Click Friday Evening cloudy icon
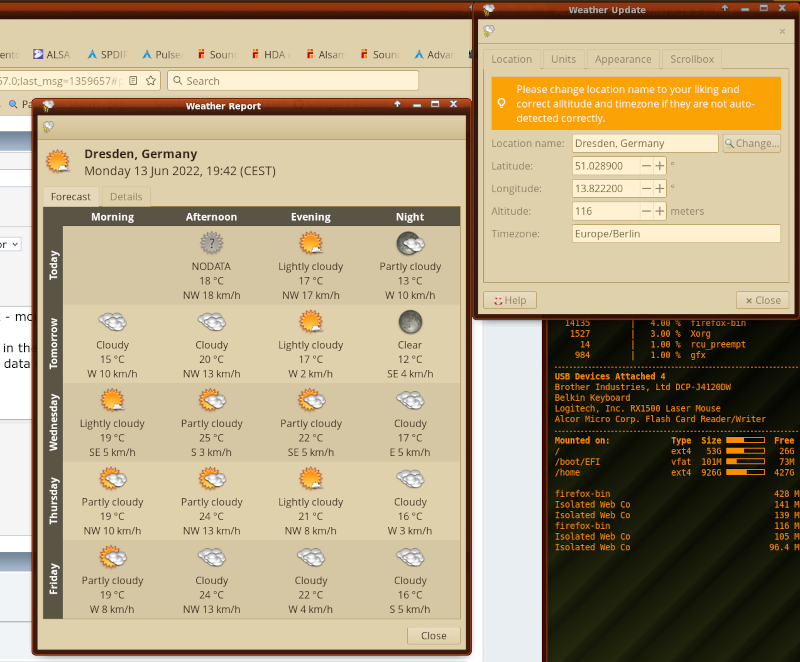The image size is (800, 662). coord(311,558)
